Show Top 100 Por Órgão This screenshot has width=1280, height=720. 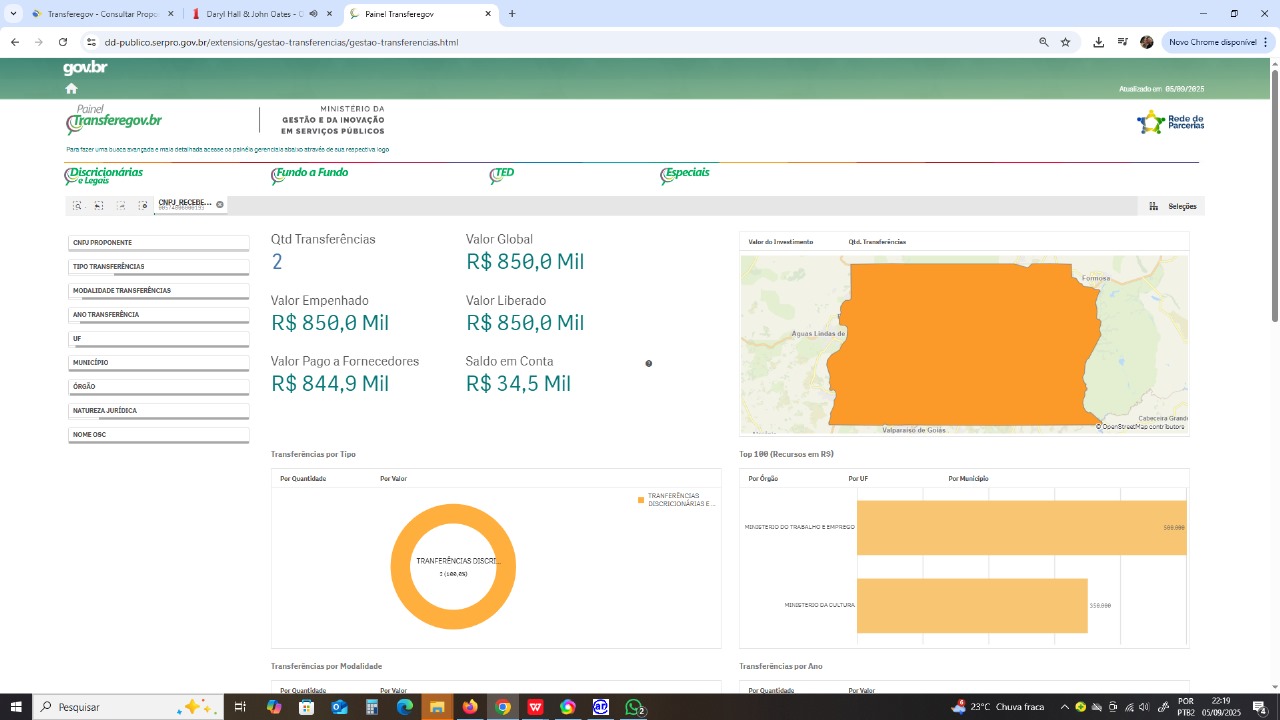763,479
